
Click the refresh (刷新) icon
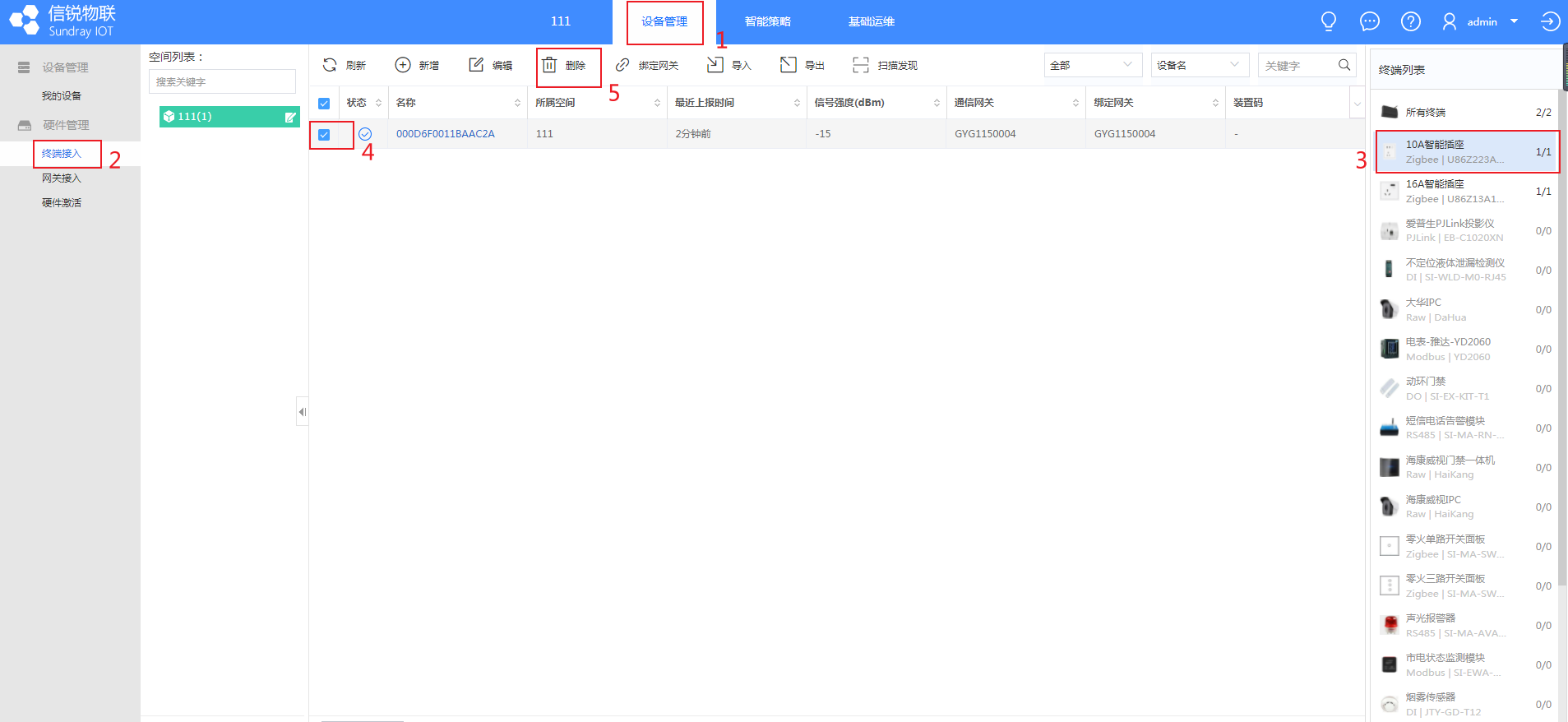330,65
